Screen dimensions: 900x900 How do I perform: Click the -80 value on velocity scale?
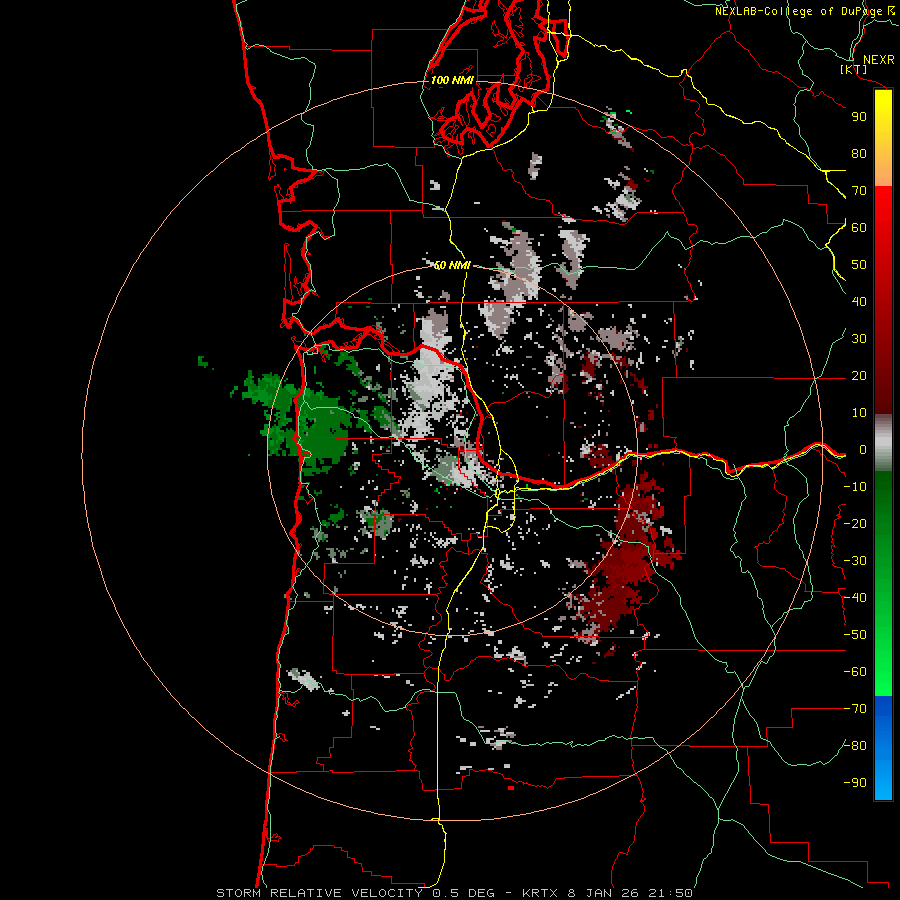[x=855, y=746]
